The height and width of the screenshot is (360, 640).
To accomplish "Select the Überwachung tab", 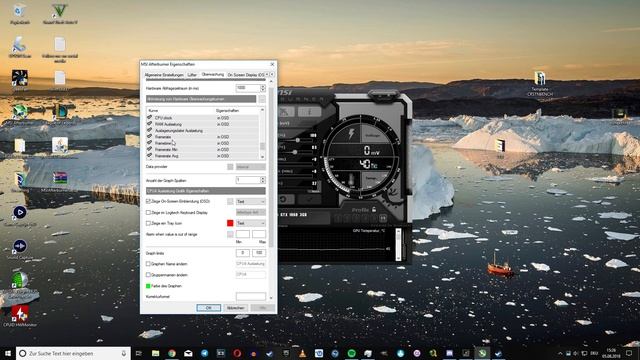I will 213,74.
